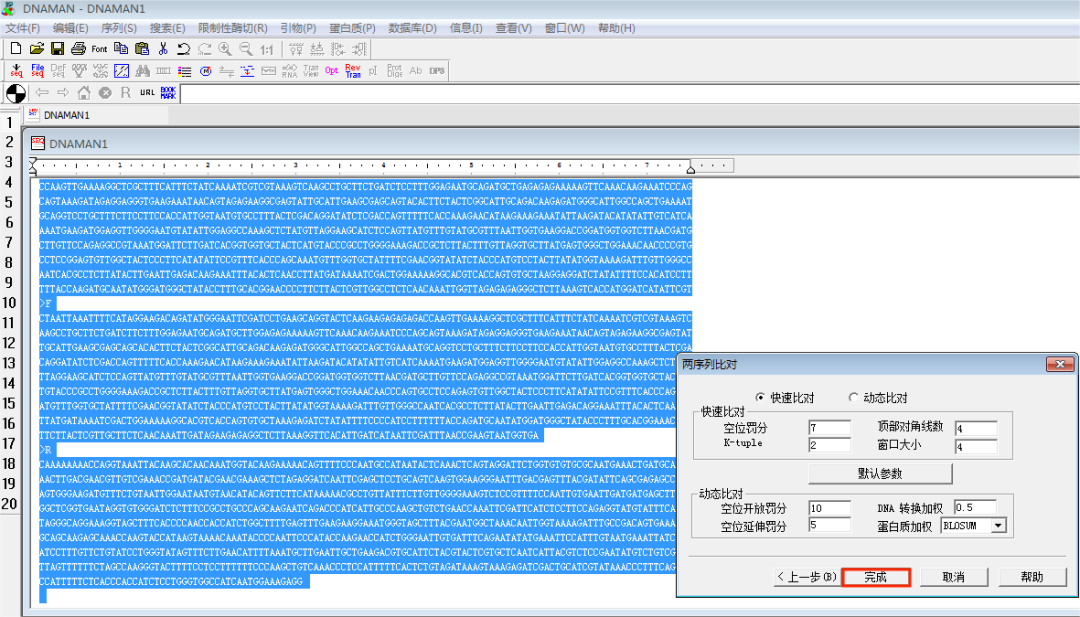The image size is (1080, 617).
Task: Click the RNA conversion toolbar icon
Action: tap(290, 69)
